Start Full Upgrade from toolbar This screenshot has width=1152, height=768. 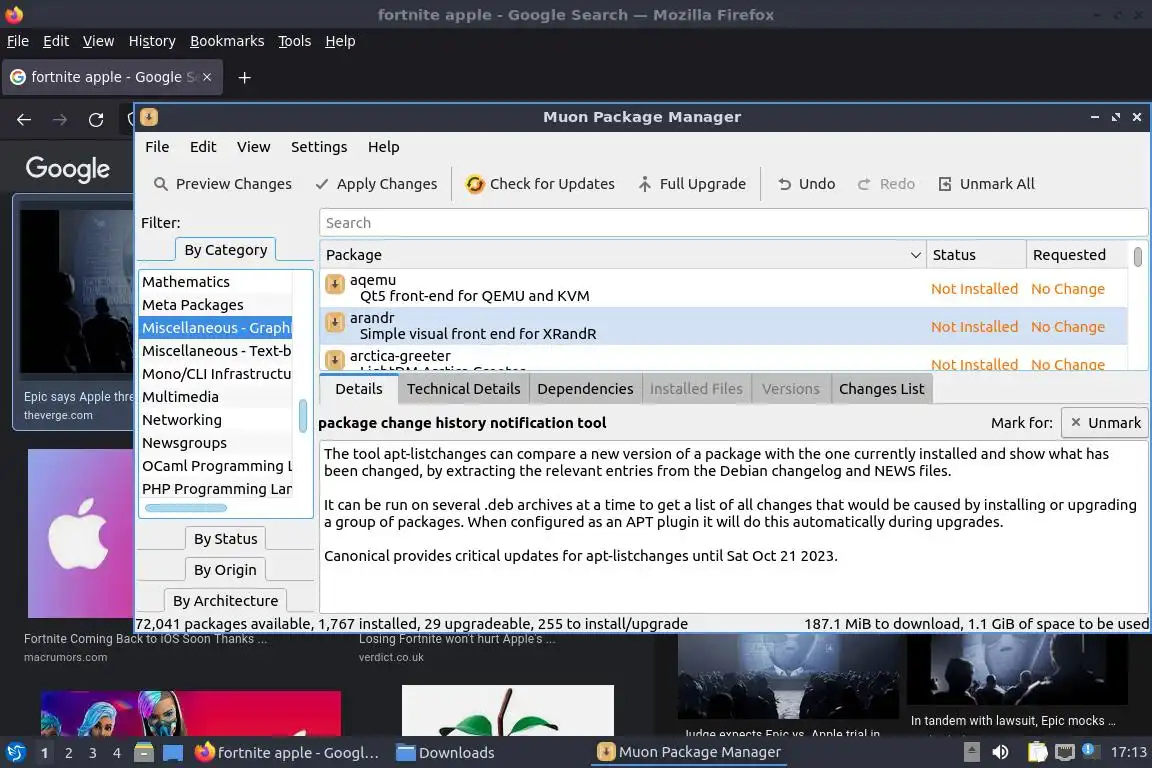click(x=691, y=184)
